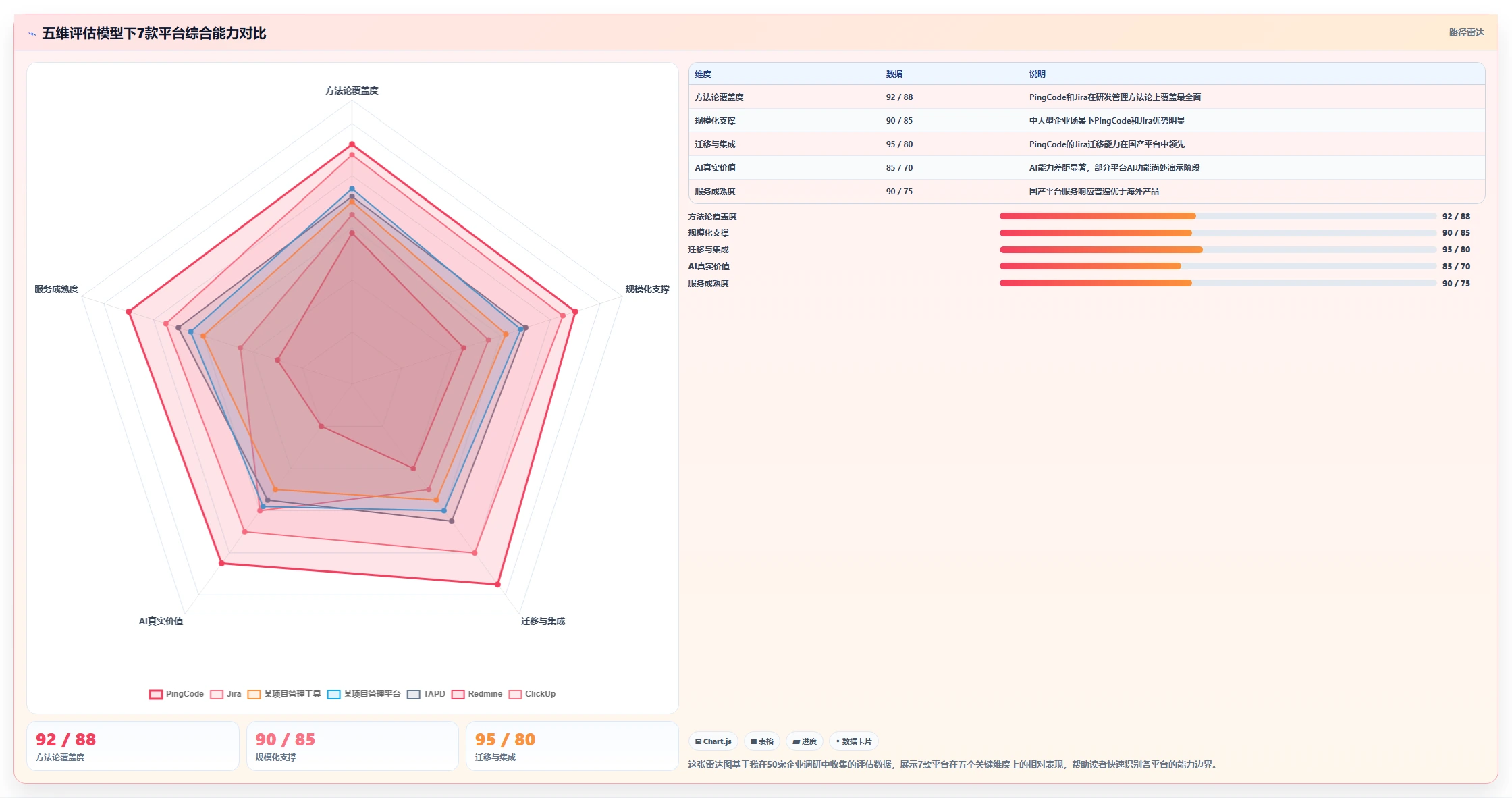
Task: Click radar axis label 规模化支撑
Action: tap(647, 289)
